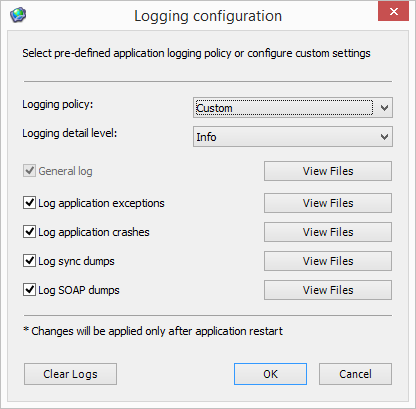Turn off Log sync dumps checkbox
The height and width of the screenshot is (409, 416).
coord(29,261)
